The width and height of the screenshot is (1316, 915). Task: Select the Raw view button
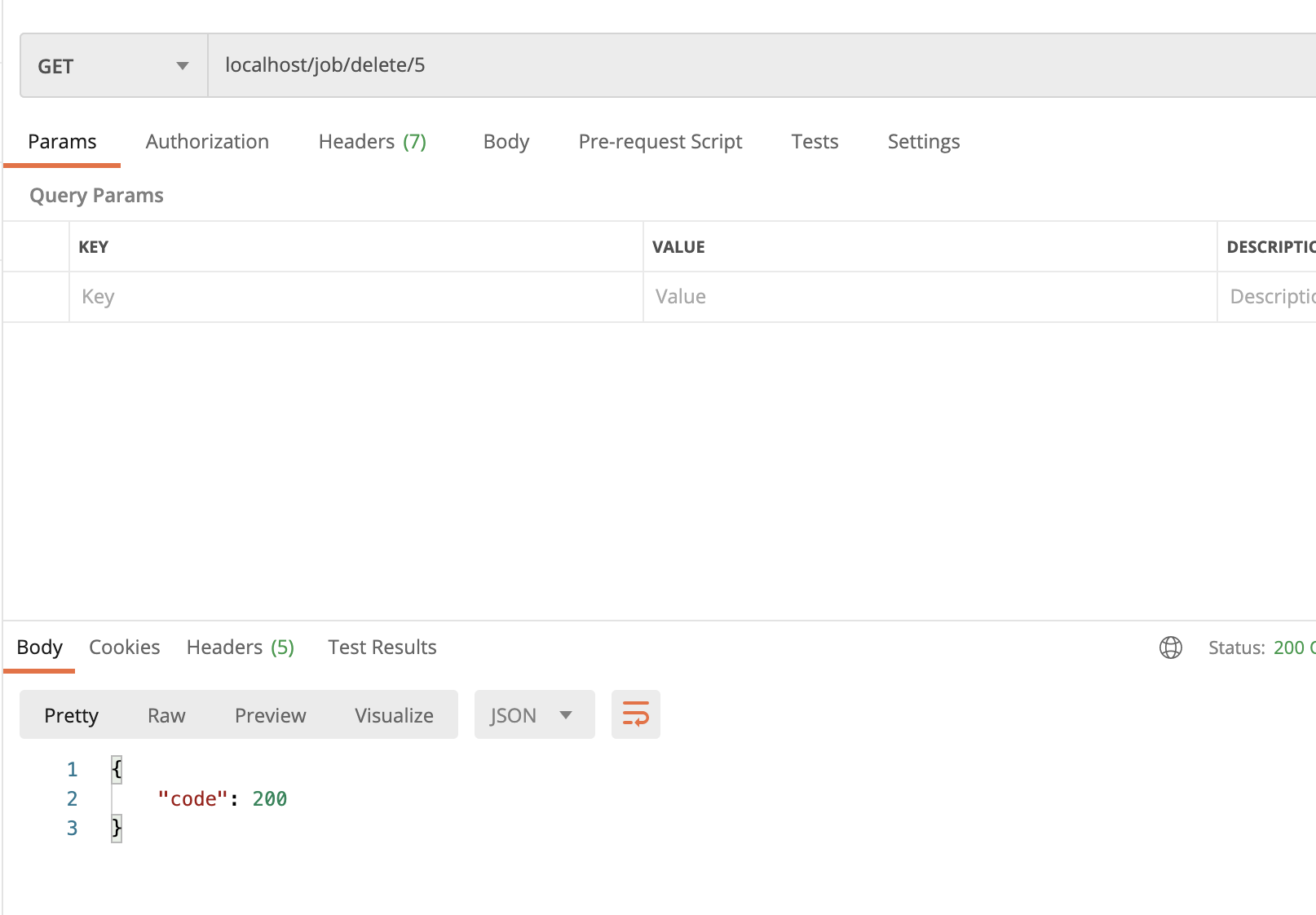tap(166, 715)
